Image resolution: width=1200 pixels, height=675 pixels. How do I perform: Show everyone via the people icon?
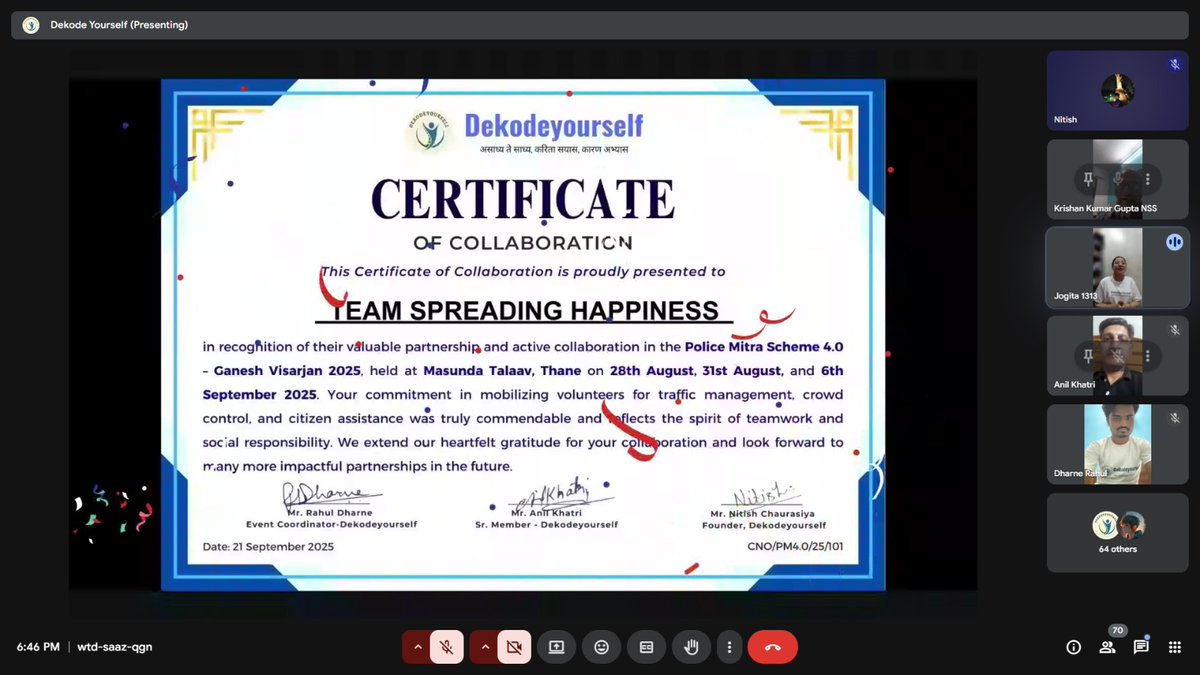1107,647
